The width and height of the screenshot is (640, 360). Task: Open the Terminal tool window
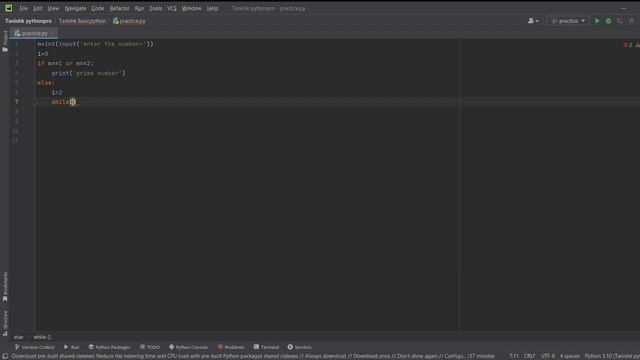point(266,347)
